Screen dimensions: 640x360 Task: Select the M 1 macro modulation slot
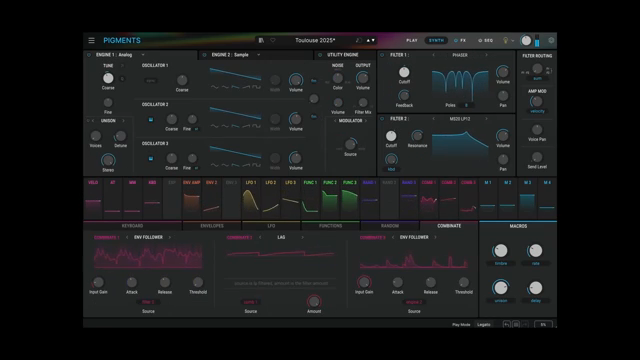click(x=488, y=199)
